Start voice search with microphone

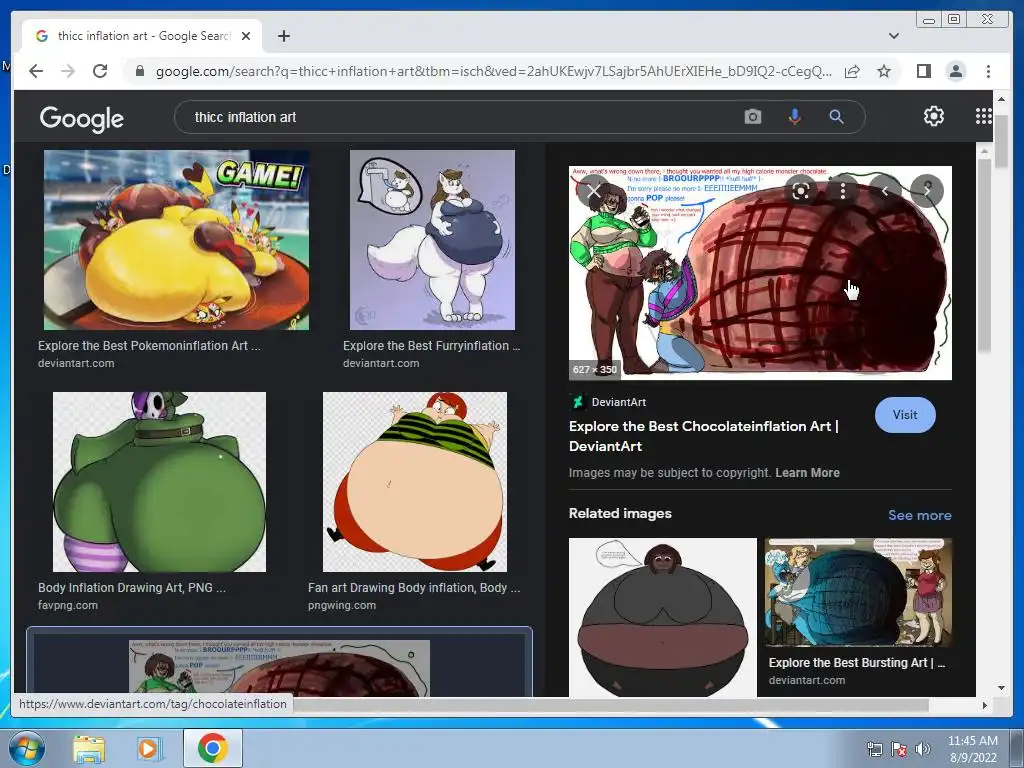[x=794, y=117]
